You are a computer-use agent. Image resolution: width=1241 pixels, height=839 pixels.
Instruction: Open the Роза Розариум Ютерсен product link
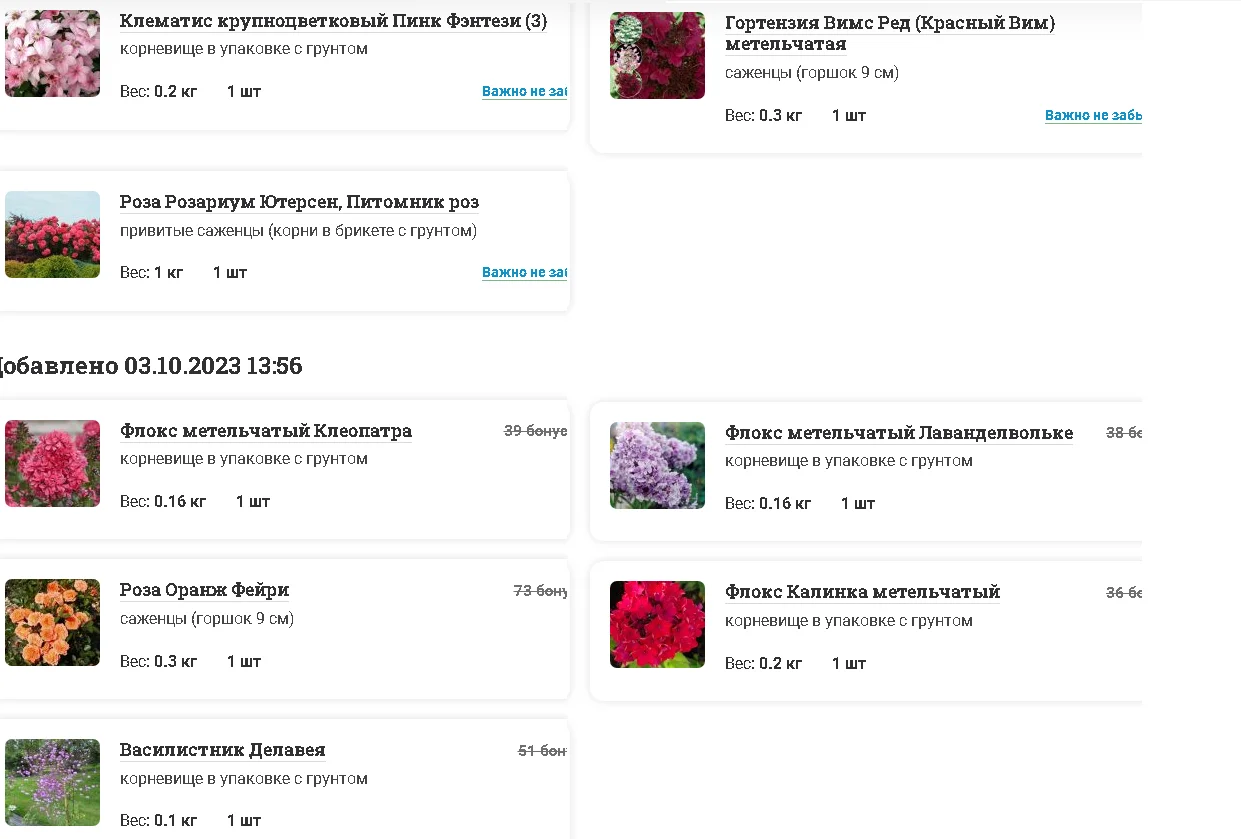299,202
